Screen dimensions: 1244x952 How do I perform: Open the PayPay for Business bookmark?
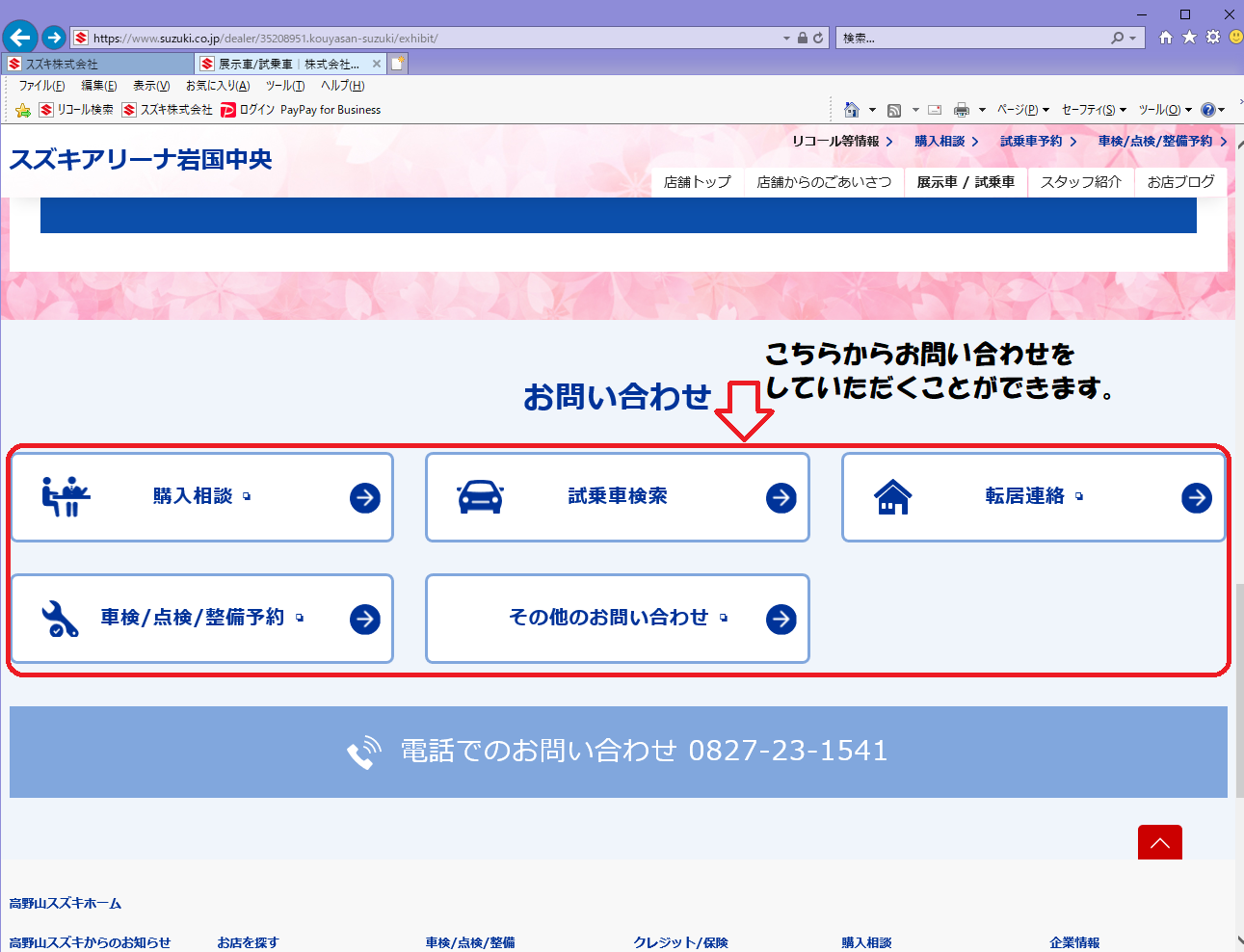pyautogui.click(x=331, y=110)
